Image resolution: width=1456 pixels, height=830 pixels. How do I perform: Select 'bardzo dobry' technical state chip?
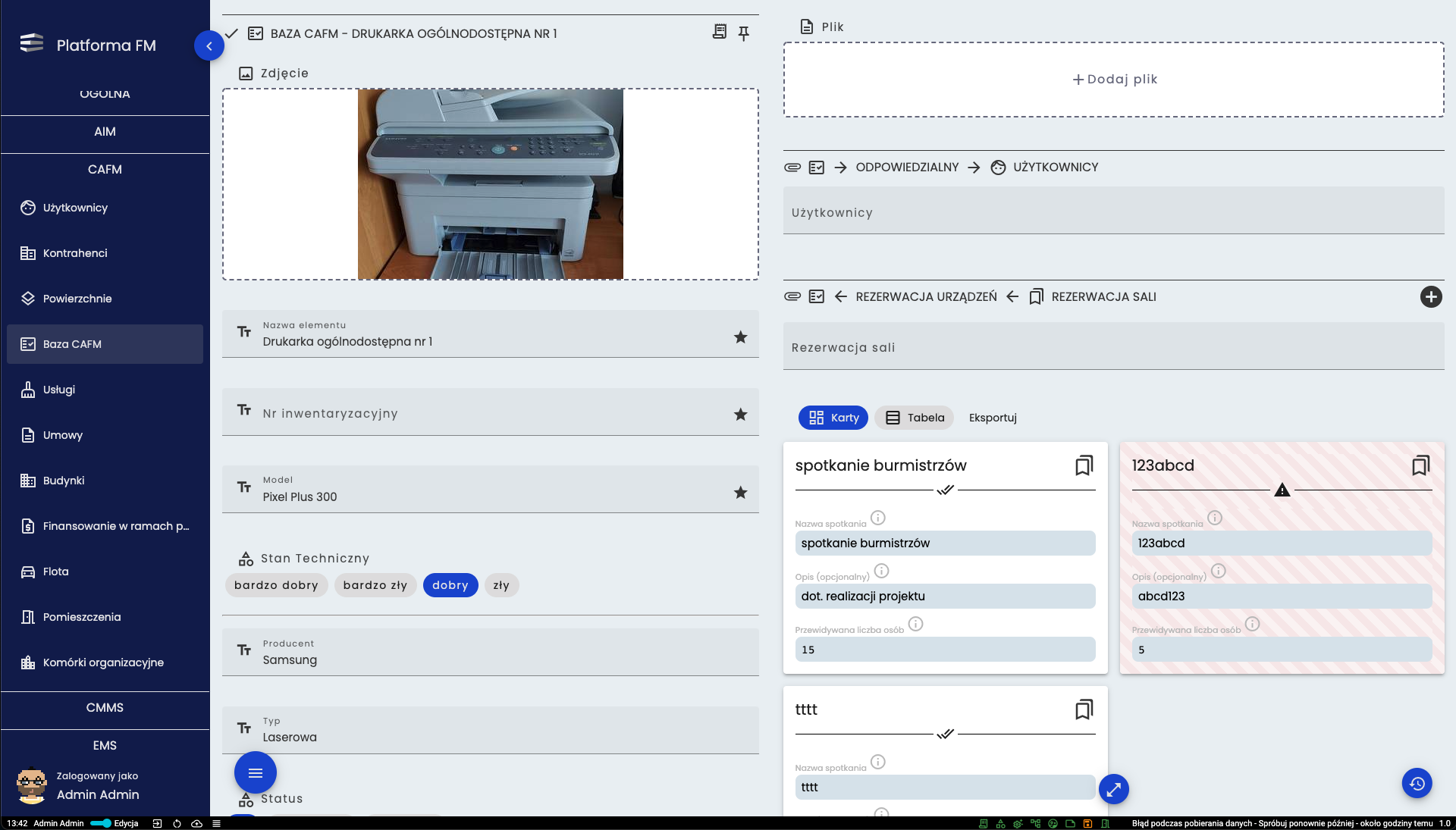[x=276, y=585]
